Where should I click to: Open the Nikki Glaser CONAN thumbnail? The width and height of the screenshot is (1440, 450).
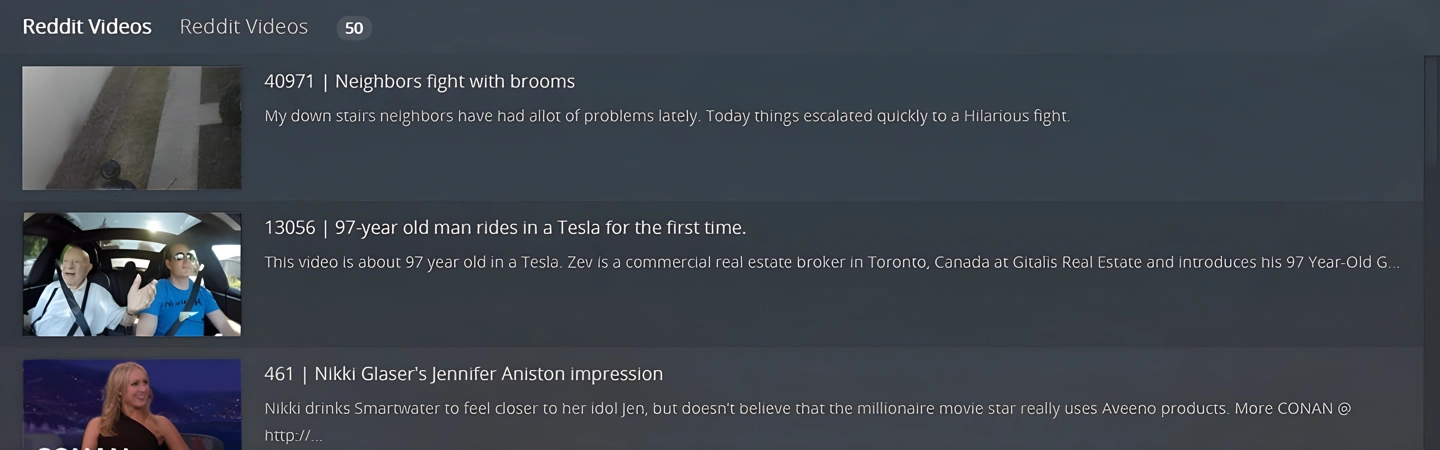(132, 404)
